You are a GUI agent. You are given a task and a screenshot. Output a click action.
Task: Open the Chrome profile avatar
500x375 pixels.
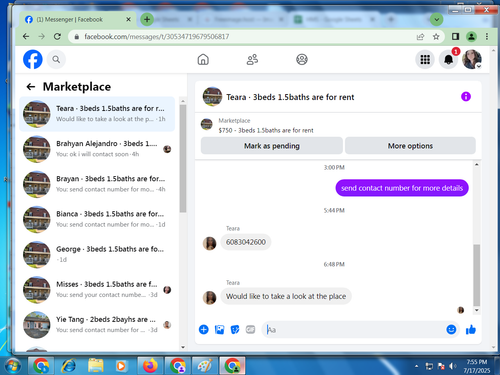click(471, 36)
